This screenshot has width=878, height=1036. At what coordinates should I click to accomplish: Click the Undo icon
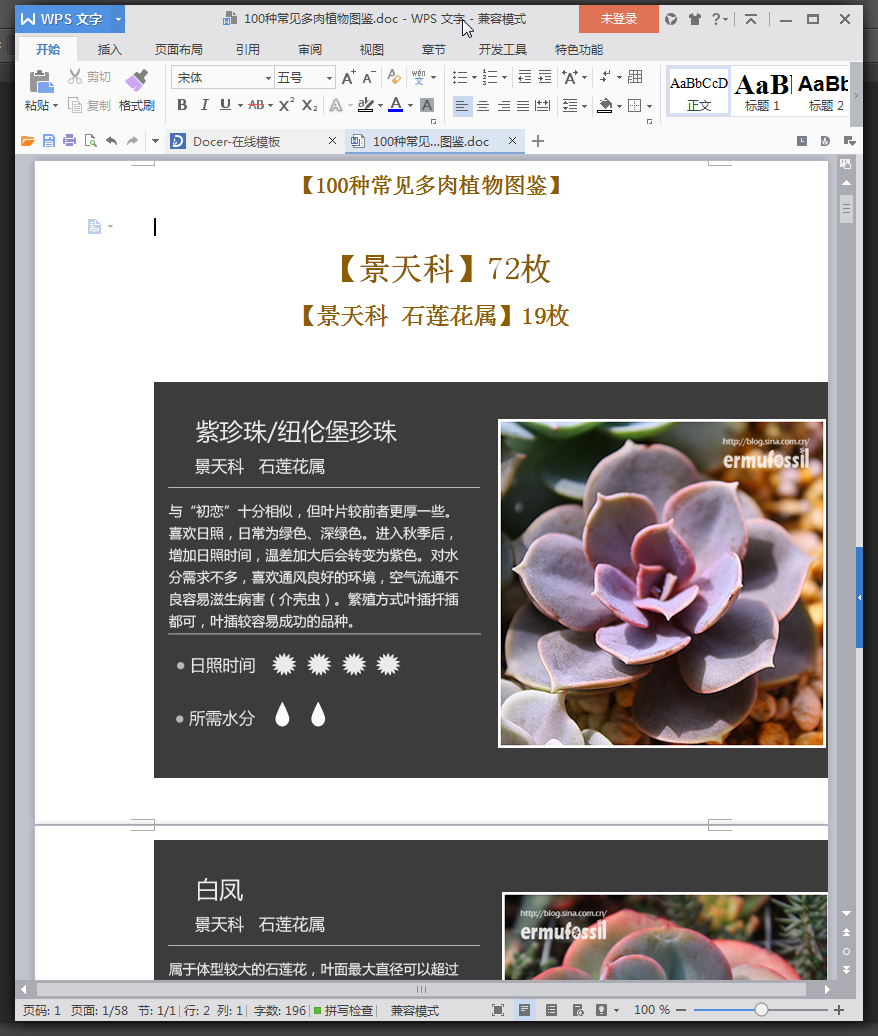click(x=110, y=141)
